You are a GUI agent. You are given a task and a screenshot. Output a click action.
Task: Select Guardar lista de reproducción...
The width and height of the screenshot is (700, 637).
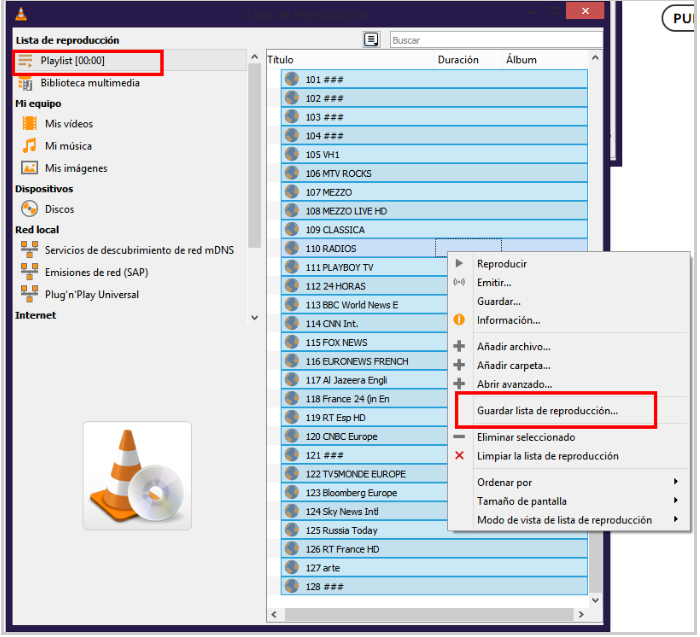(569, 410)
